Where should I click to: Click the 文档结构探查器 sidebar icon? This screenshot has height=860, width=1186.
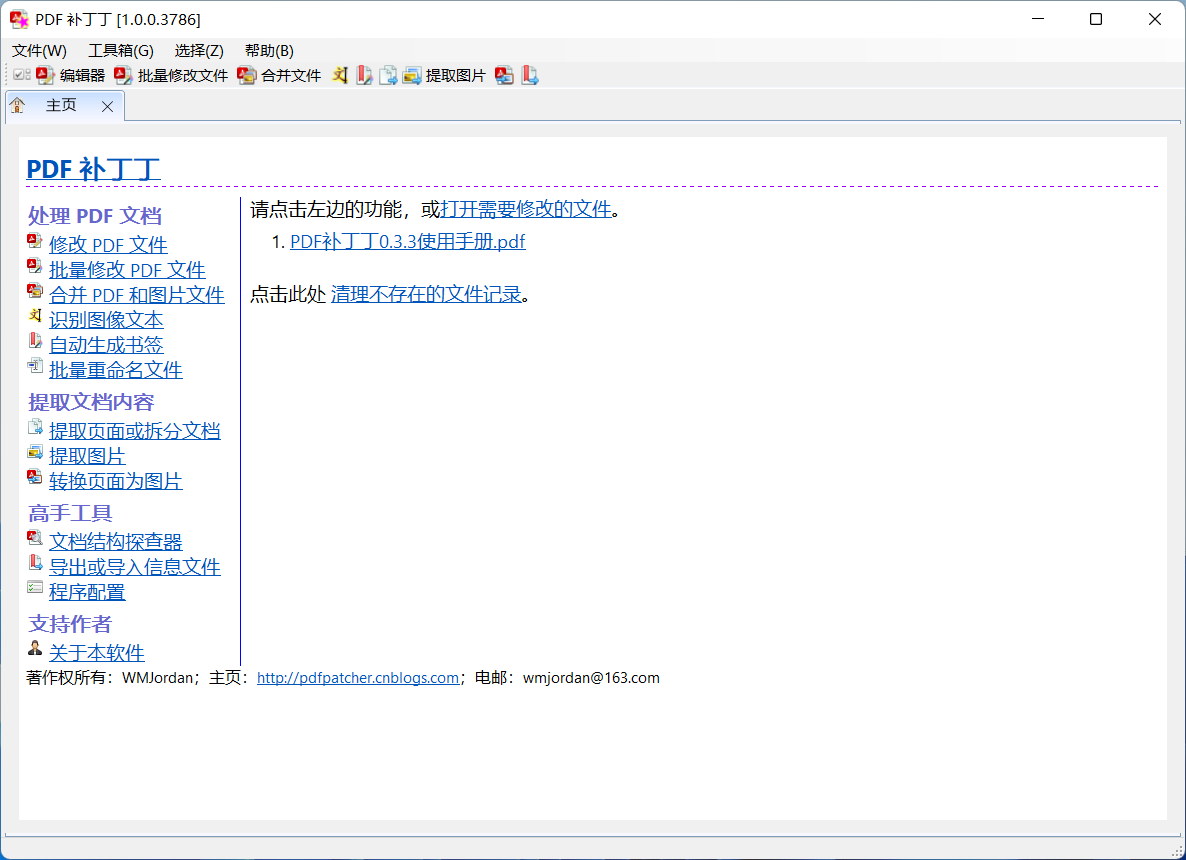(x=34, y=540)
